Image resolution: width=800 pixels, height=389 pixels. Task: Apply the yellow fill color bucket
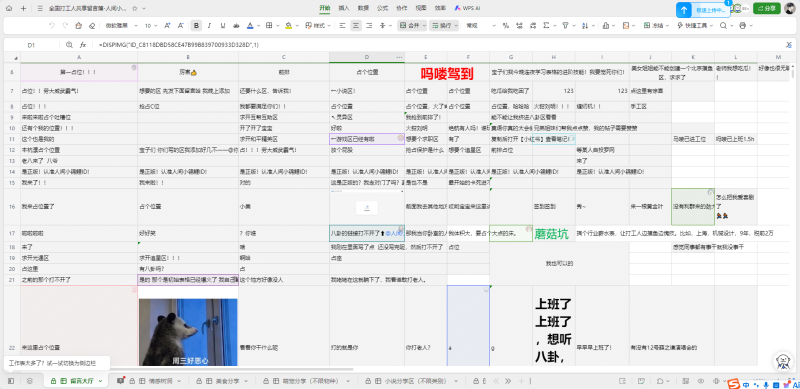pos(288,26)
